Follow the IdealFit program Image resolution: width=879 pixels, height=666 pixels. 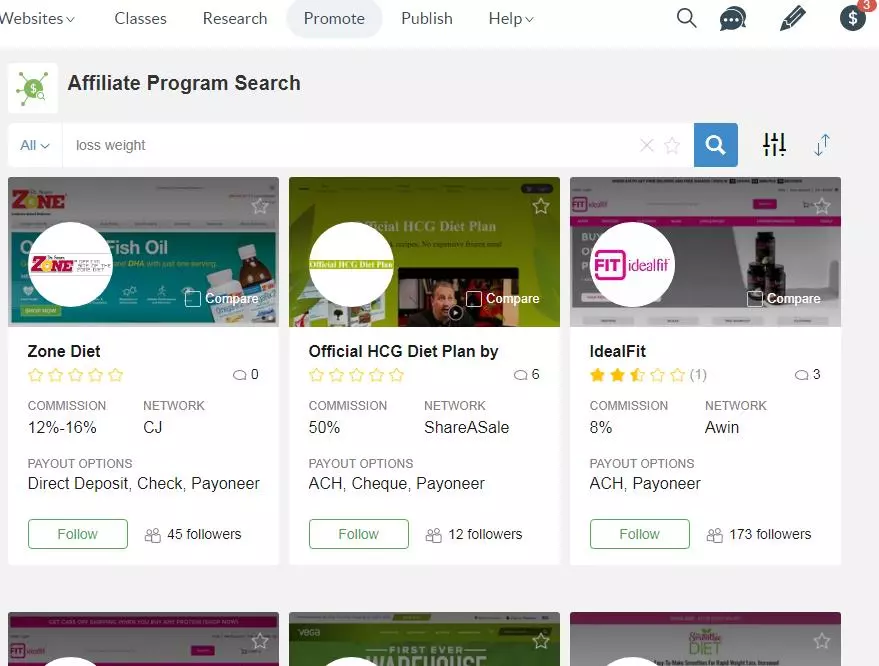pos(640,534)
